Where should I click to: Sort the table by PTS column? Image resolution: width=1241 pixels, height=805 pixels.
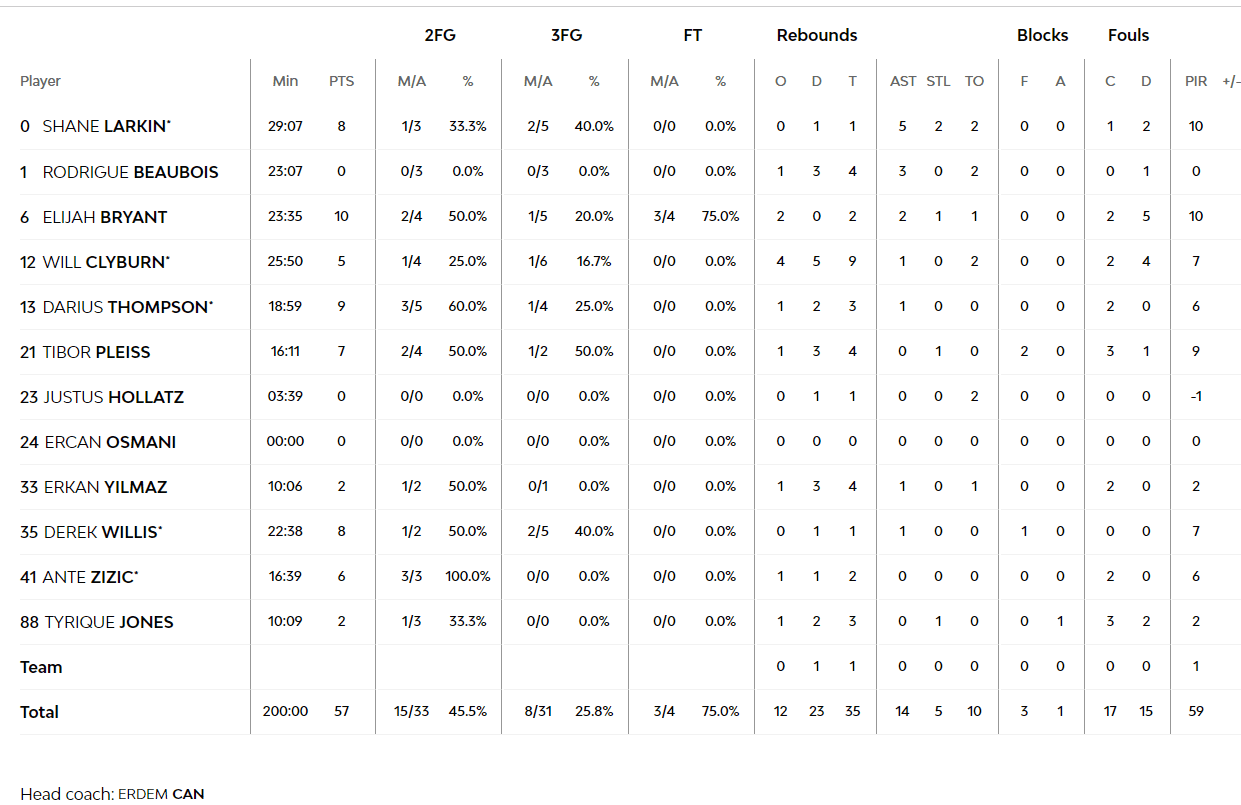click(341, 81)
